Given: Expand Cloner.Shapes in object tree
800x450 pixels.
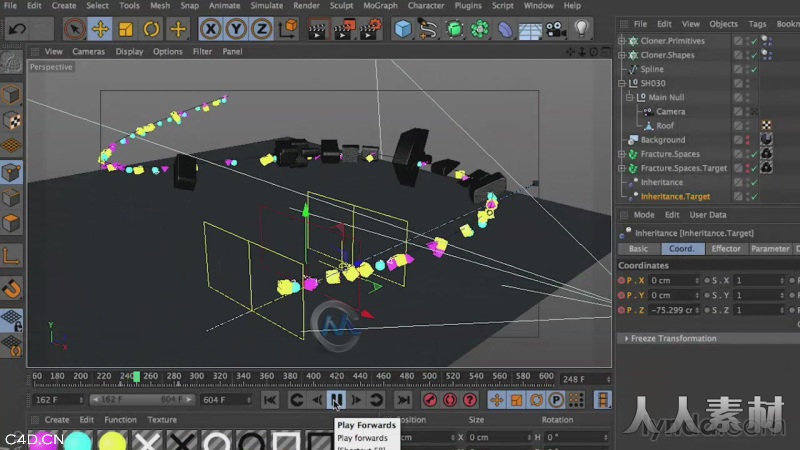Looking at the screenshot, I should pos(621,55).
